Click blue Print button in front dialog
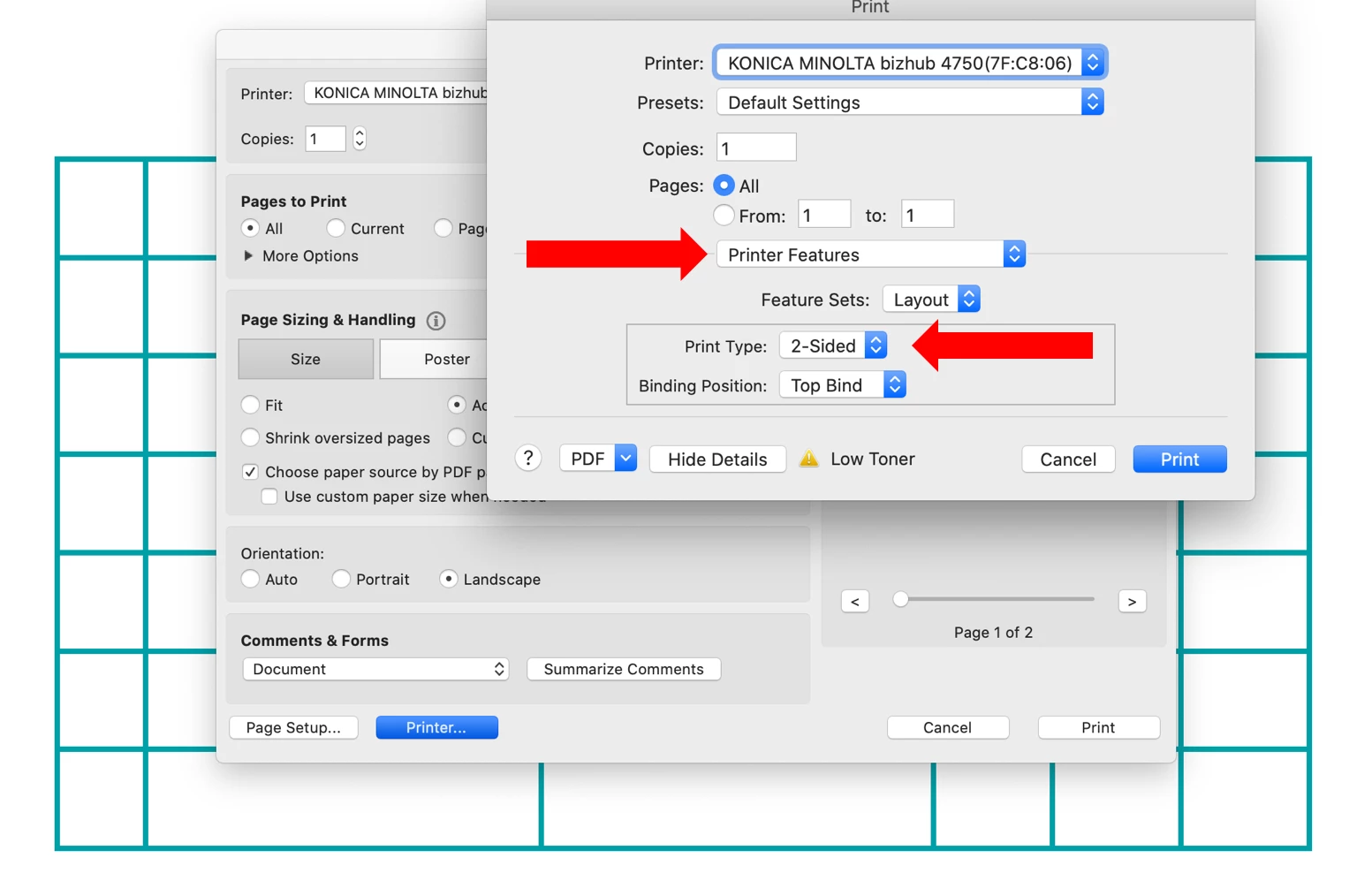The image size is (1372, 873). coord(1179,459)
